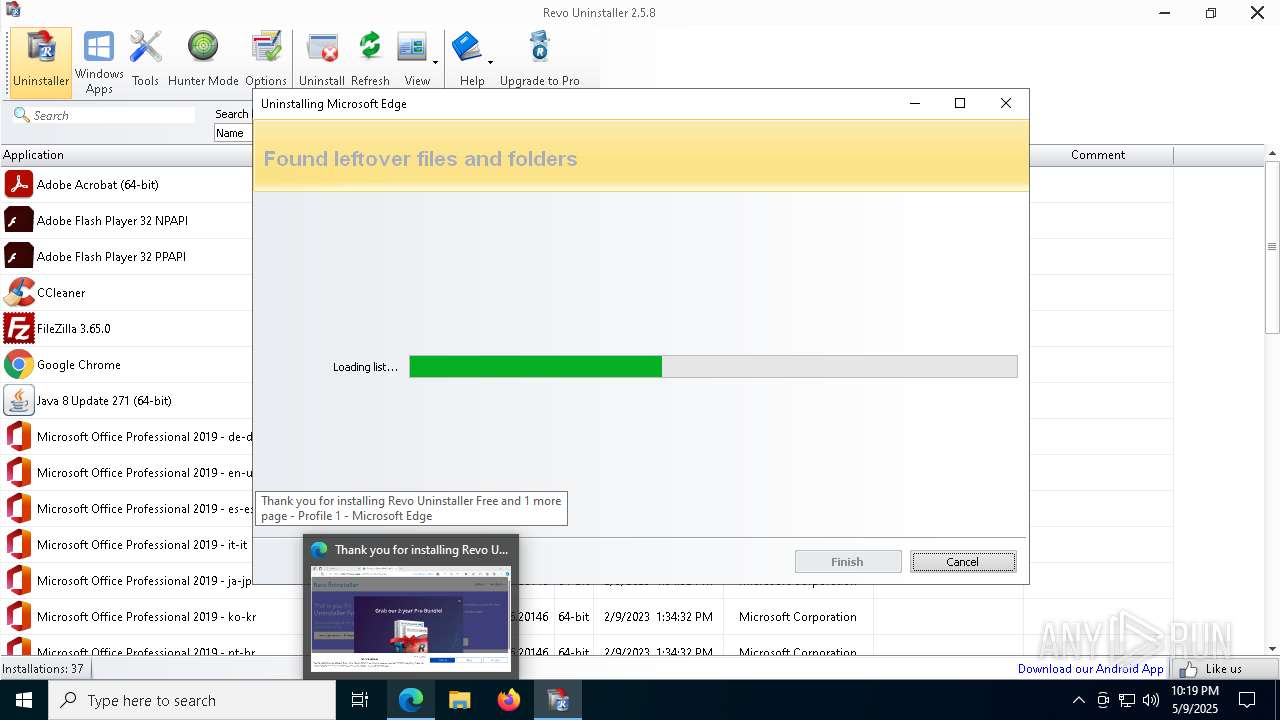Open the Windows Start menu
This screenshot has width=1280, height=720.
click(x=24, y=700)
